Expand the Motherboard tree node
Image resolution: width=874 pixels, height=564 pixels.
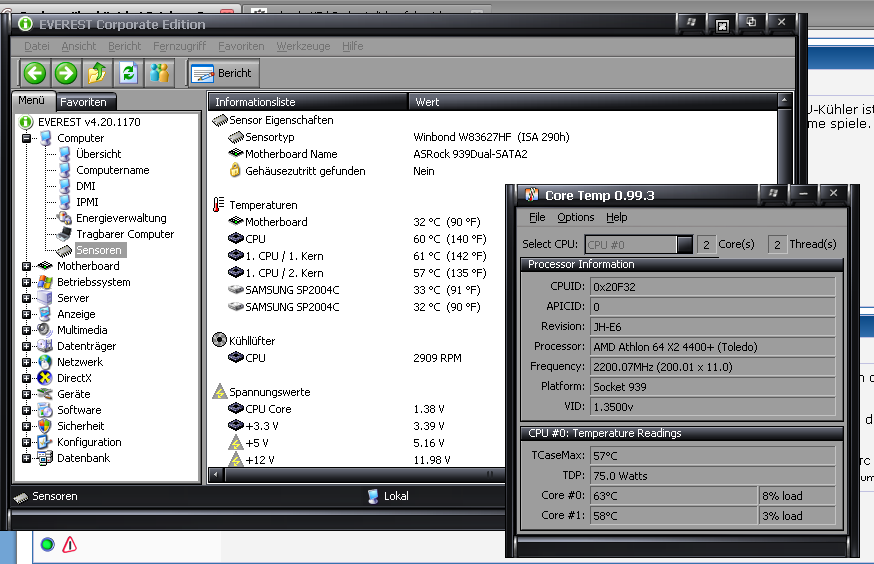[x=26, y=266]
